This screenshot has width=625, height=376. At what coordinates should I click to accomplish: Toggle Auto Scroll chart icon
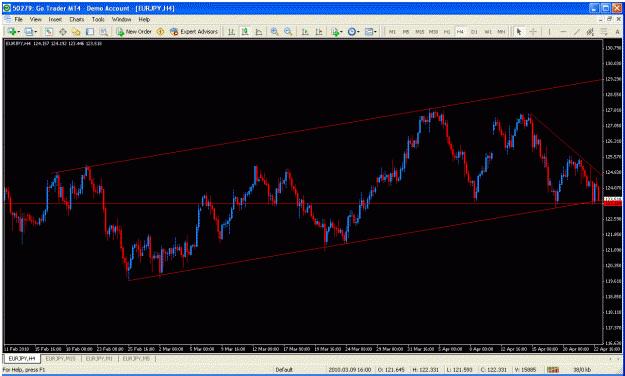click(x=305, y=31)
